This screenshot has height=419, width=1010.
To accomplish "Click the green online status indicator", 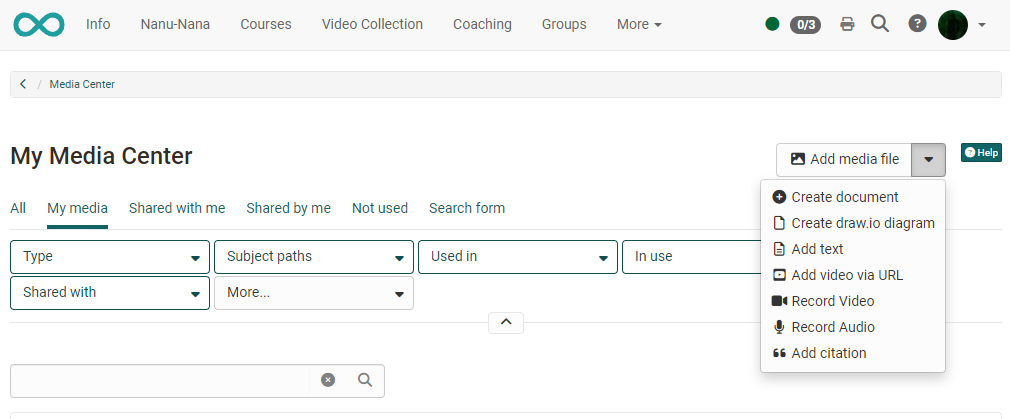I will pos(772,24).
